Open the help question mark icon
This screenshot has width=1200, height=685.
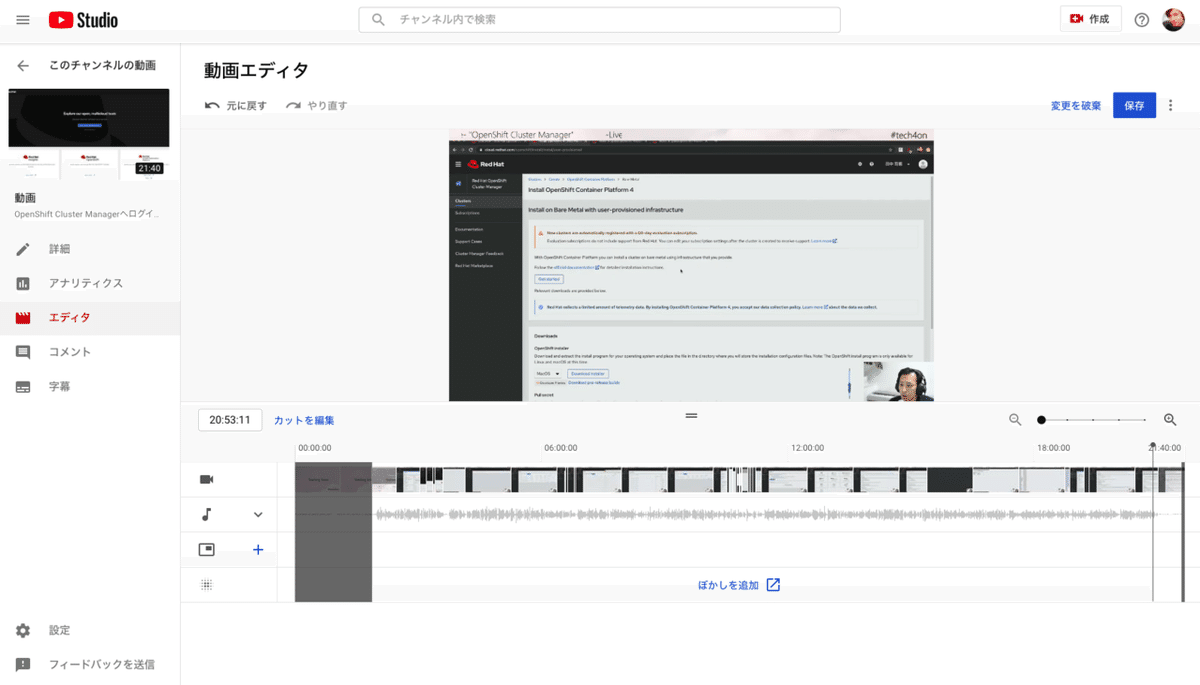pyautogui.click(x=1142, y=20)
